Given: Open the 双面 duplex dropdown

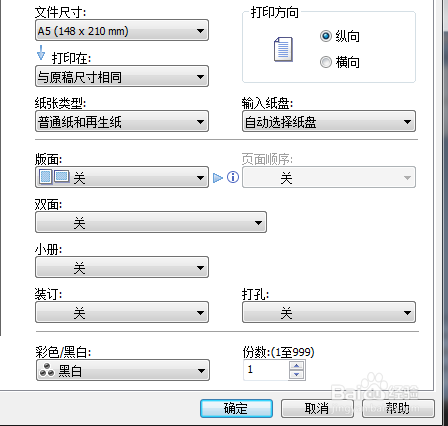Looking at the screenshot, I should pyautogui.click(x=151, y=222).
